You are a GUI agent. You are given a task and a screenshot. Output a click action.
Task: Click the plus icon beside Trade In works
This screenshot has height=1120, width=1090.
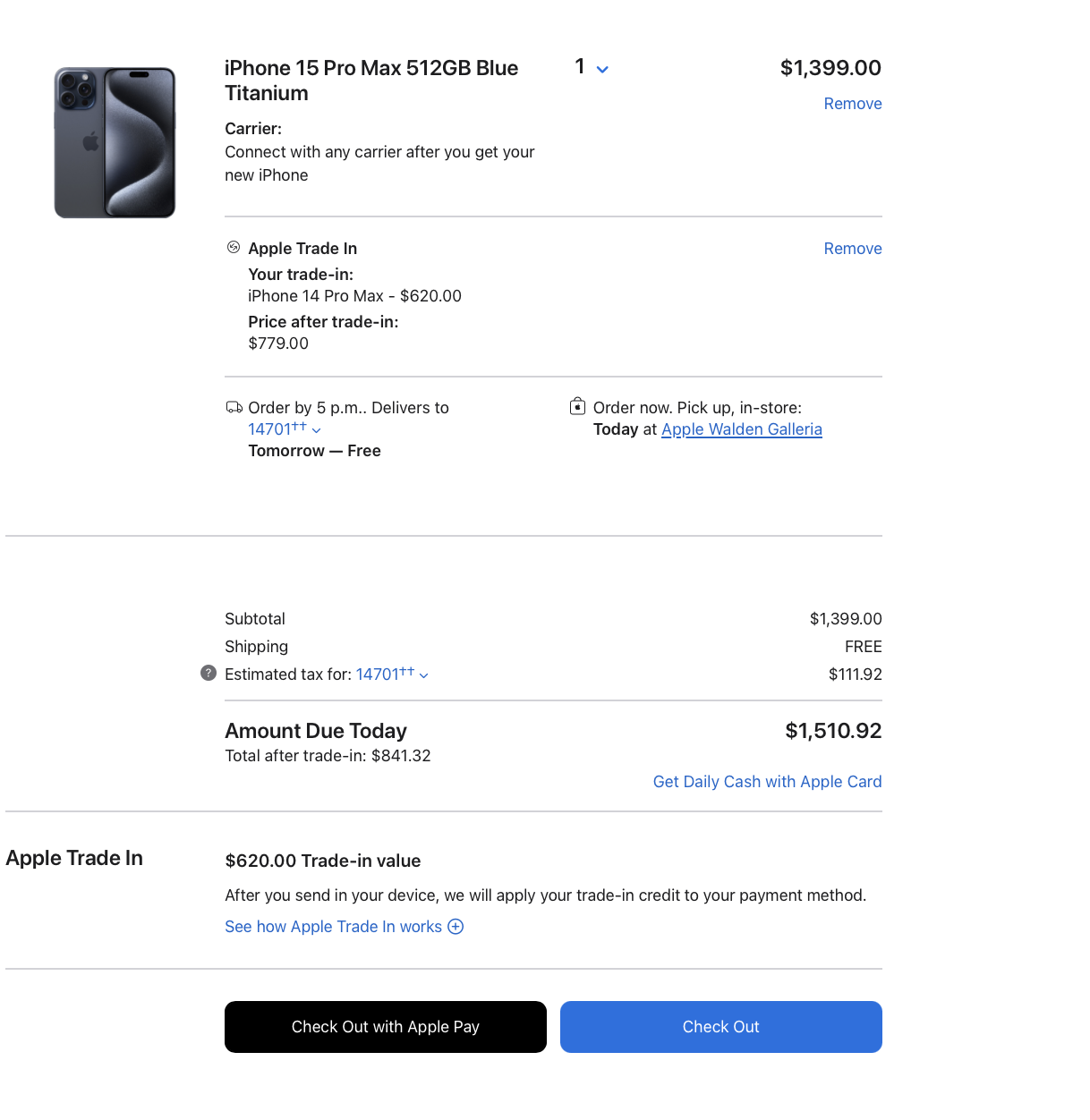(x=456, y=927)
